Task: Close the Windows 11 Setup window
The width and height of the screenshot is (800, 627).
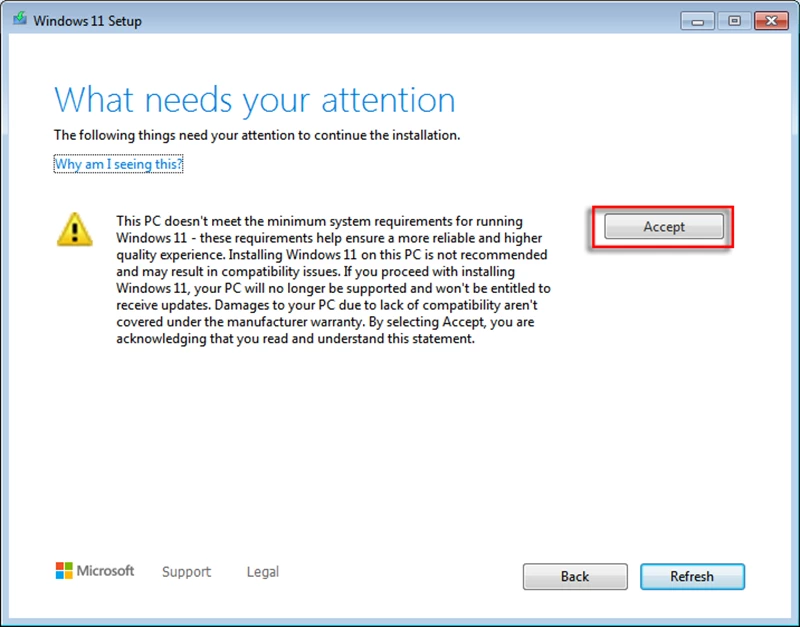Action: [x=771, y=21]
